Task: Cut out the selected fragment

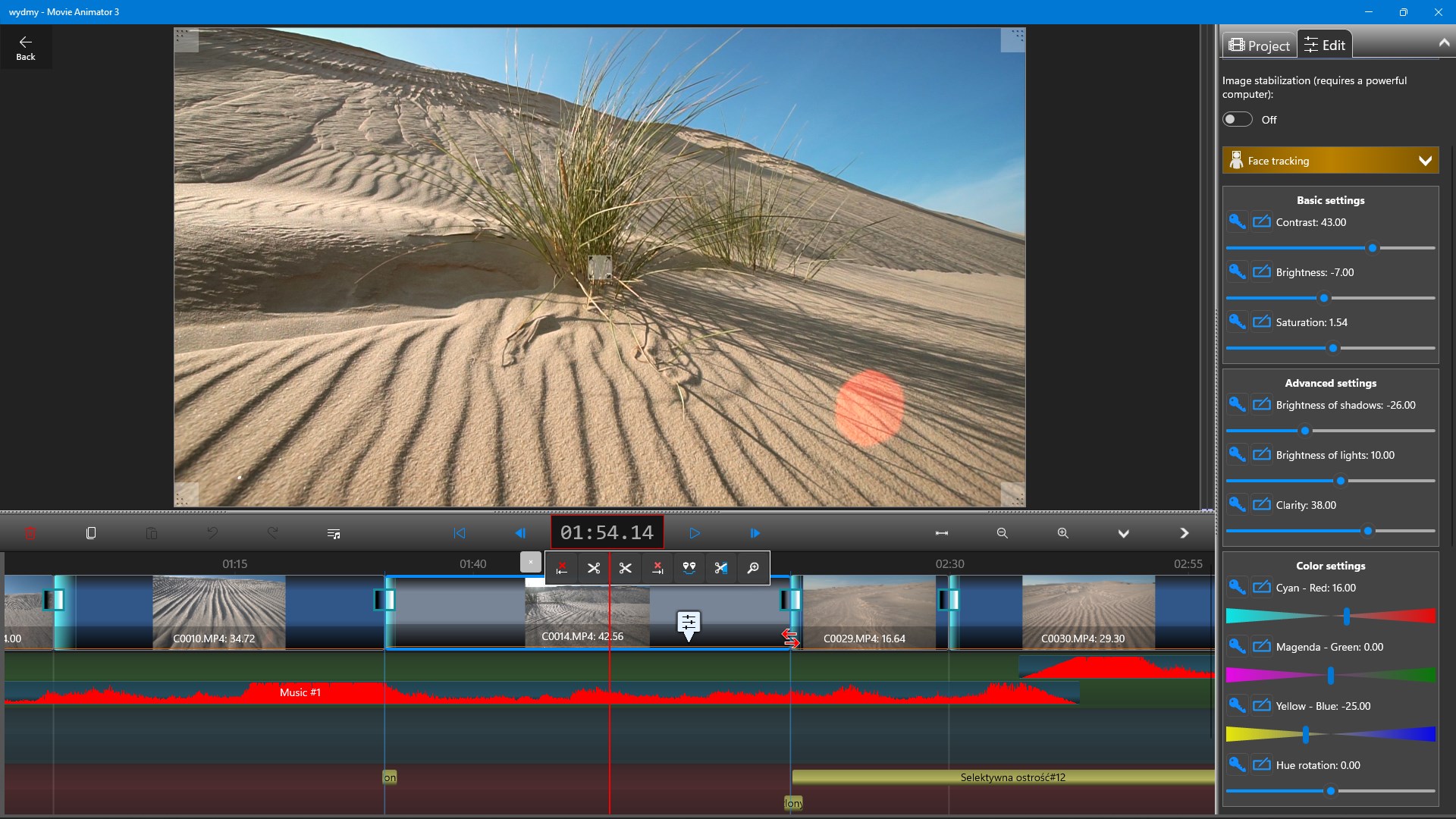Action: pyautogui.click(x=721, y=568)
